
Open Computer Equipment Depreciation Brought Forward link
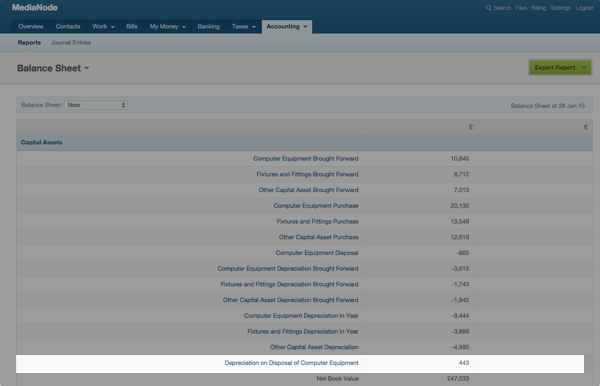pyautogui.click(x=288, y=269)
